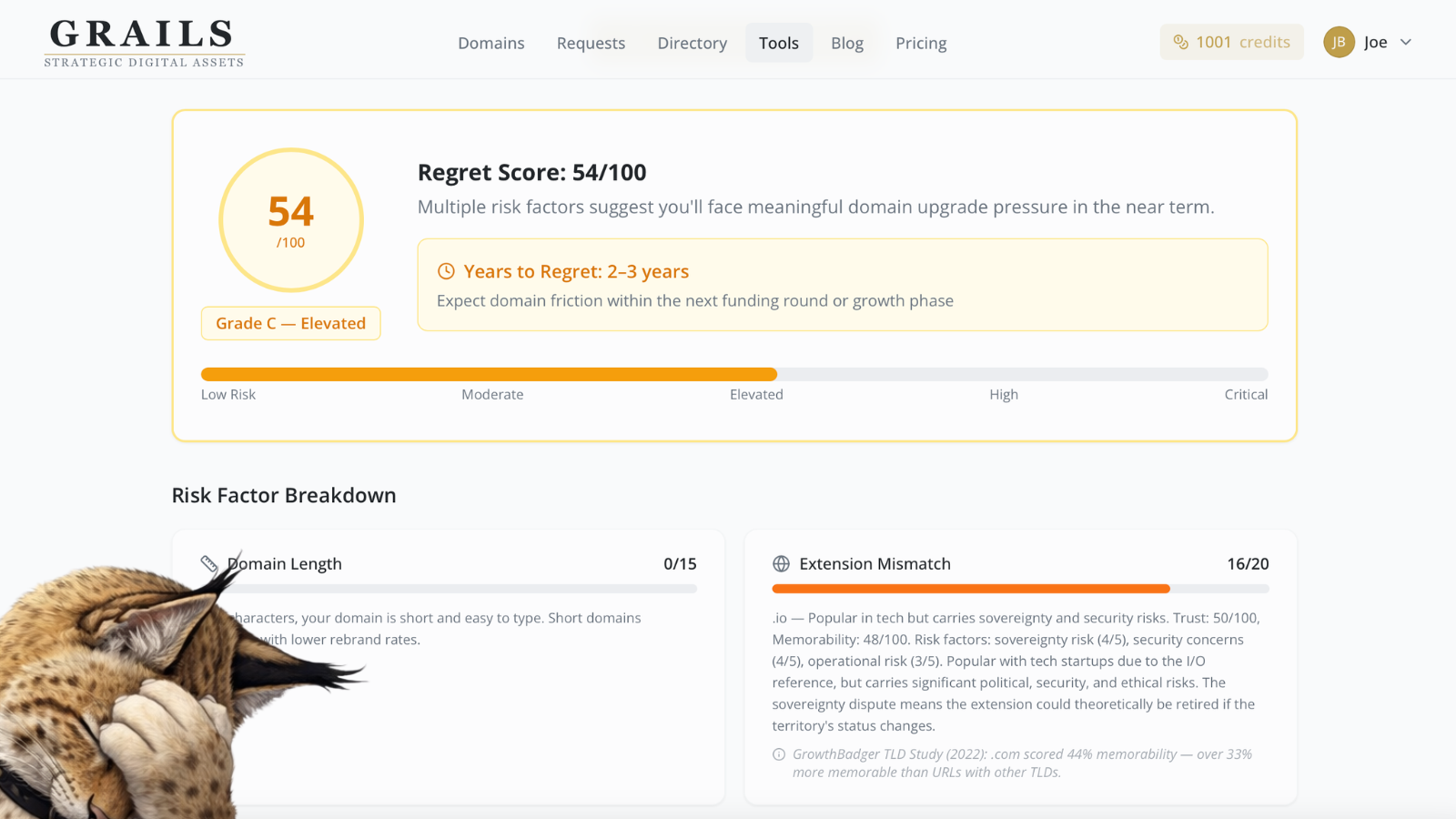1456x819 pixels.
Task: Click the 1001 credits button
Action: tap(1232, 42)
